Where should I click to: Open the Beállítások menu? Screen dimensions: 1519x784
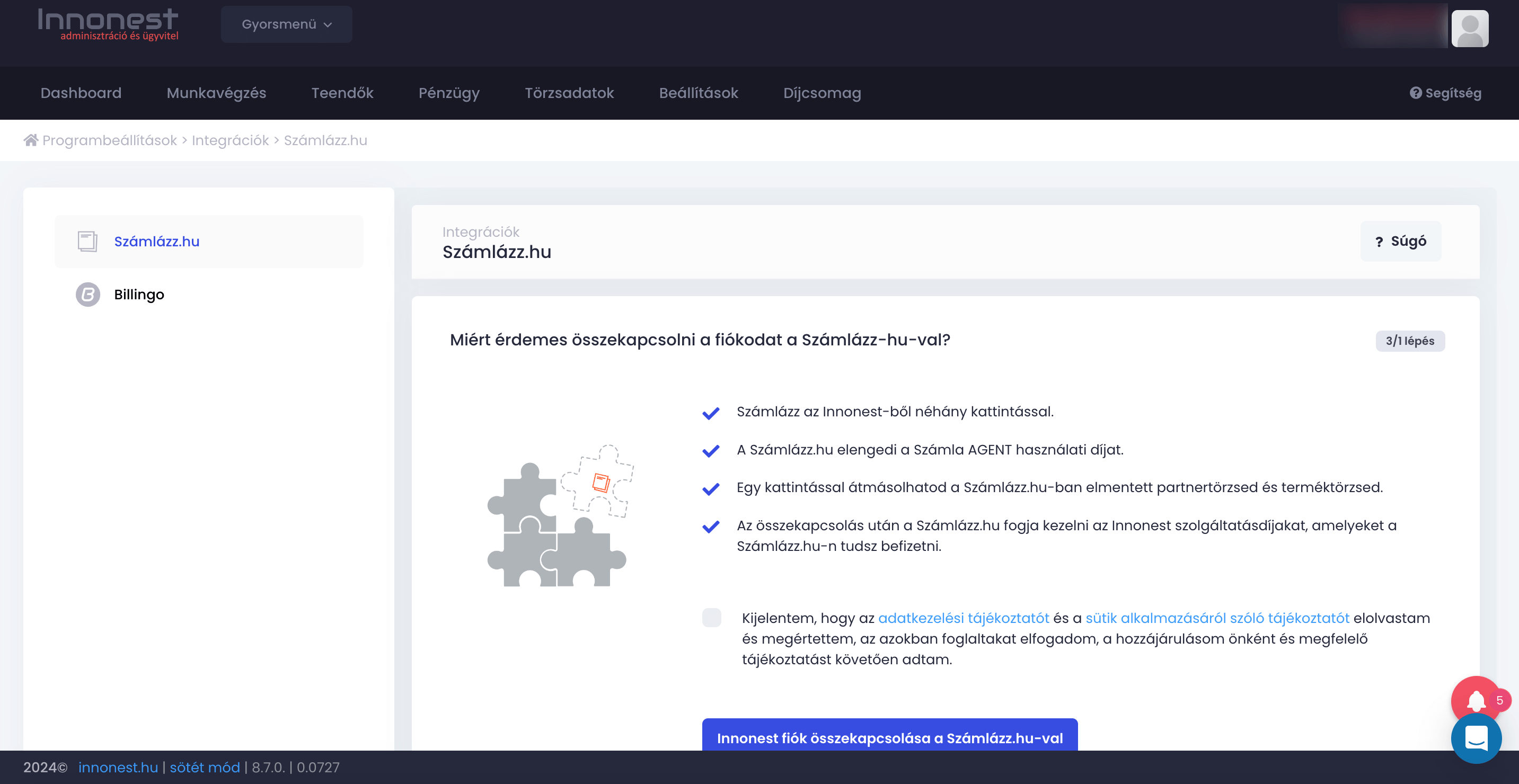pos(698,93)
